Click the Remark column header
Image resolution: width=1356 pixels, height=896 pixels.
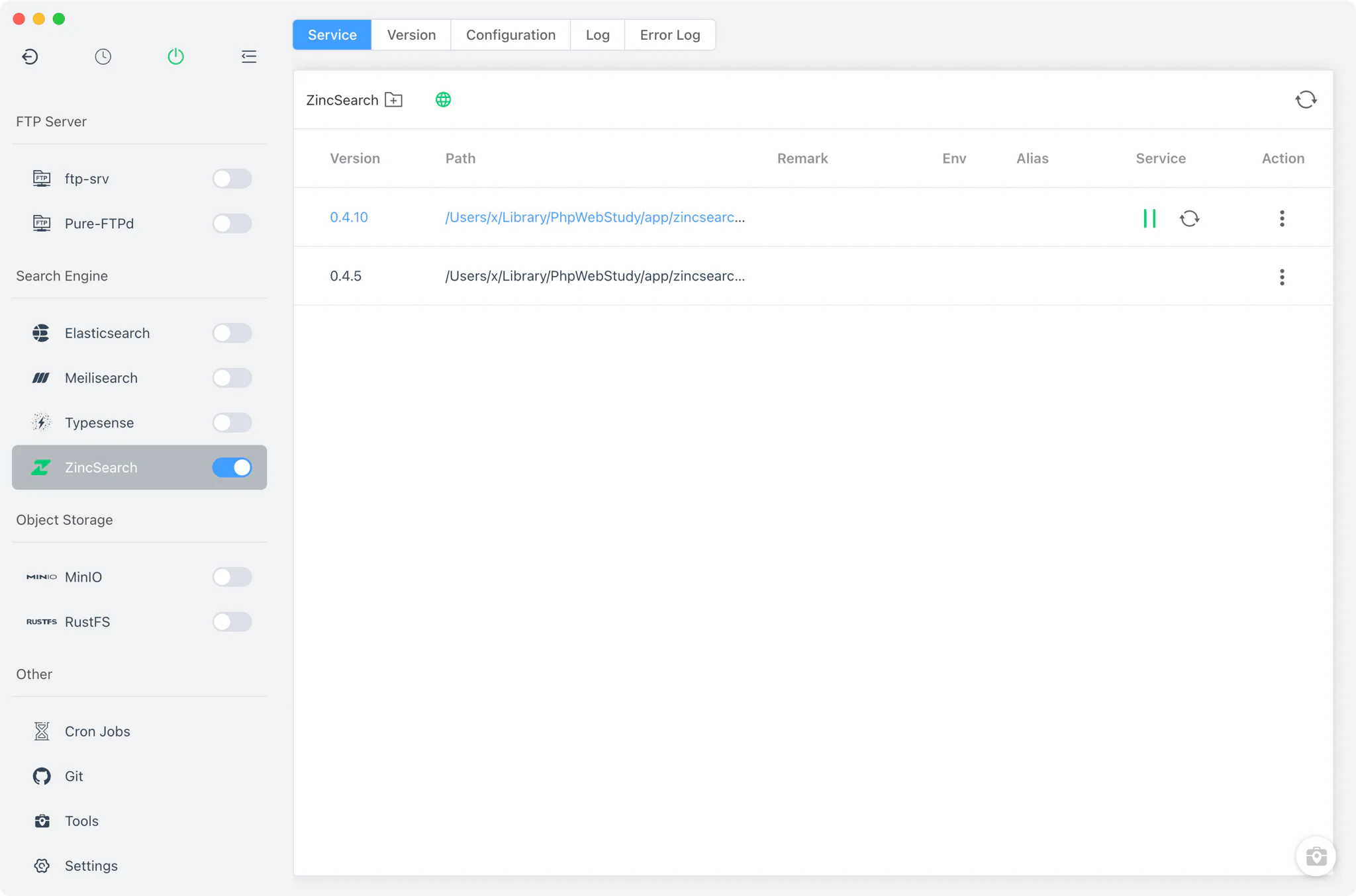pyautogui.click(x=802, y=158)
